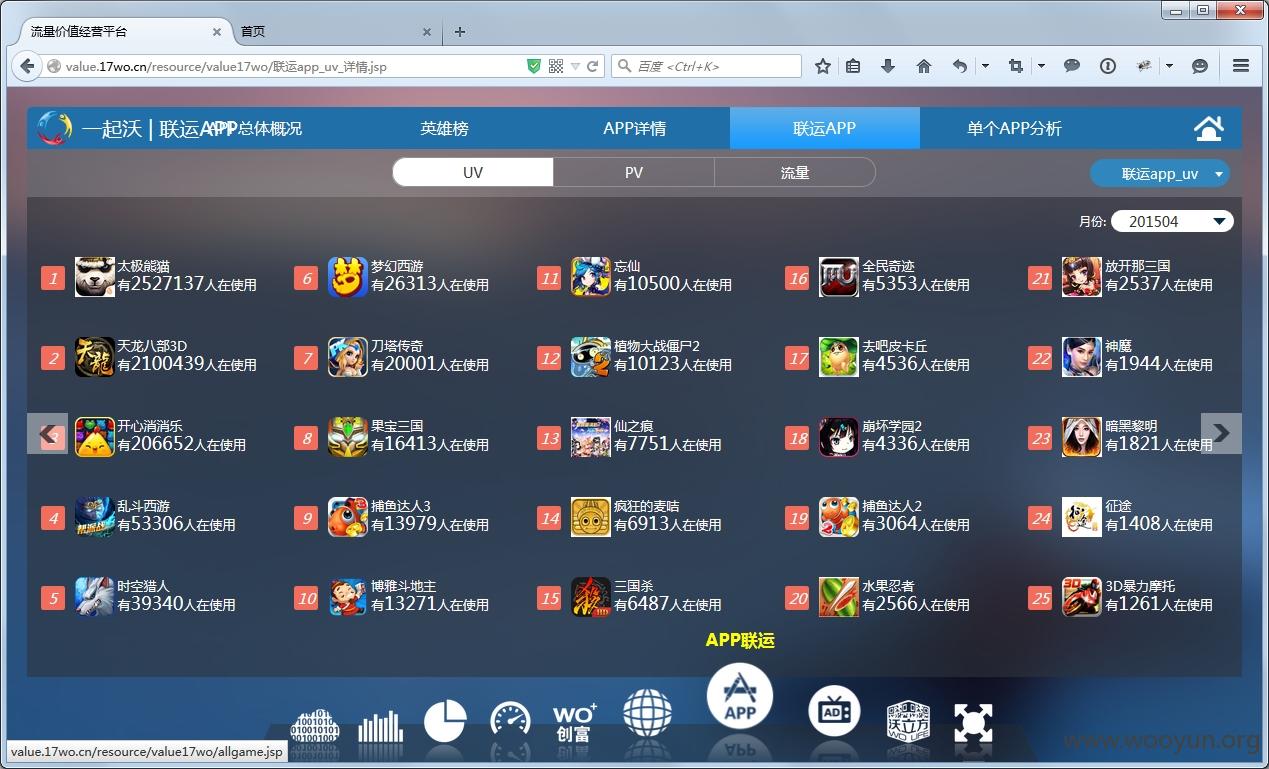Select the 联运APP tab
The image size is (1269, 769).
click(824, 128)
